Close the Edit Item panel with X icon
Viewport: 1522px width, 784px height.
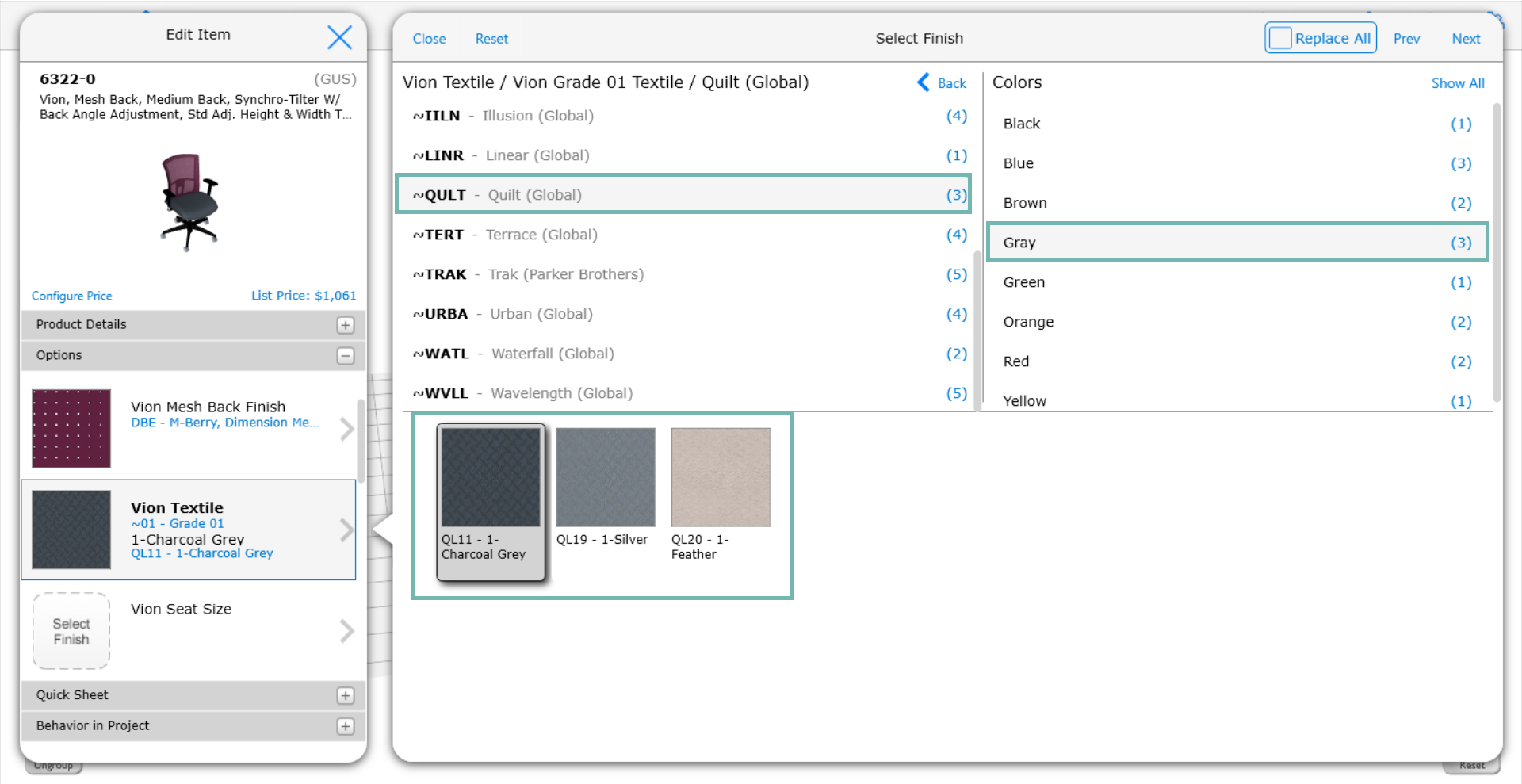[339, 36]
